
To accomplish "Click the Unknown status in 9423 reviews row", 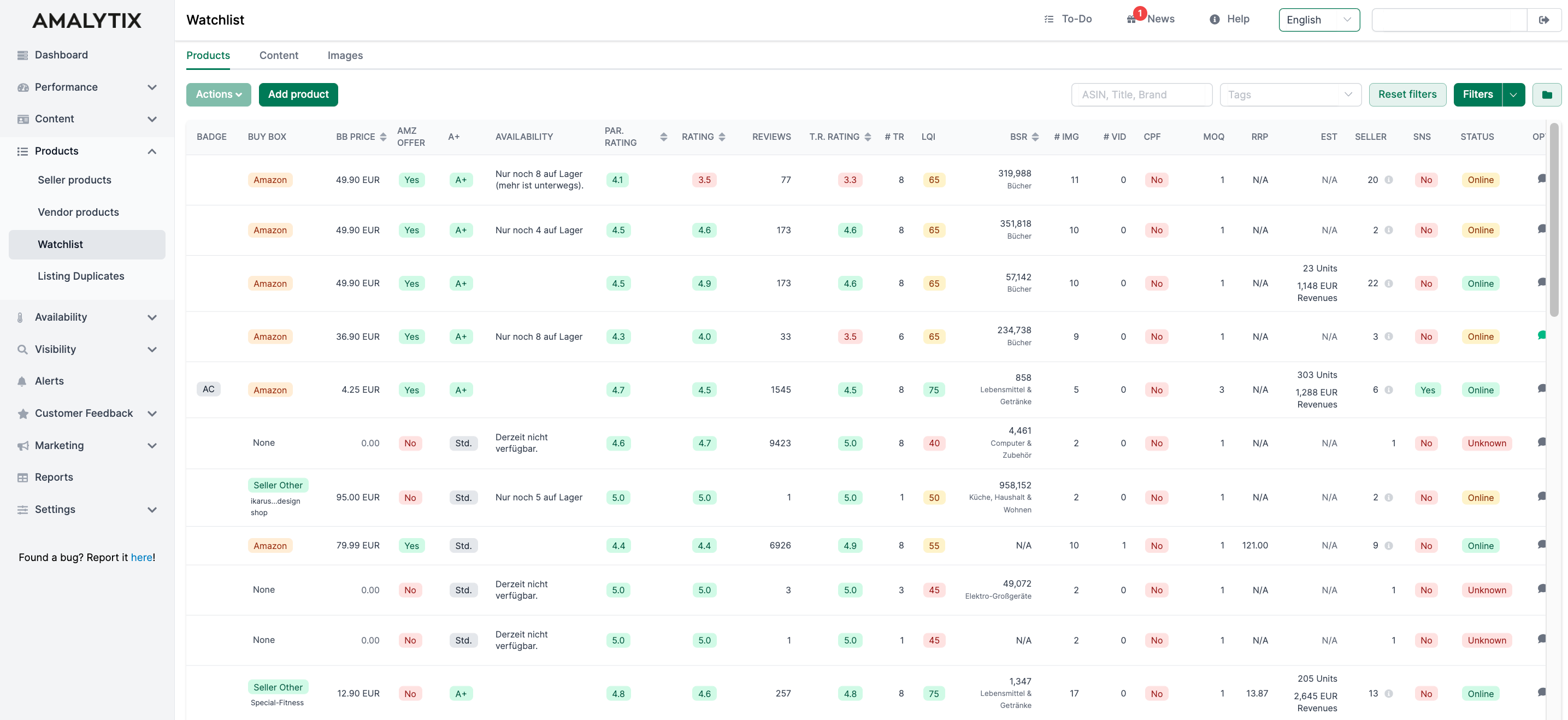I will click(x=1487, y=443).
